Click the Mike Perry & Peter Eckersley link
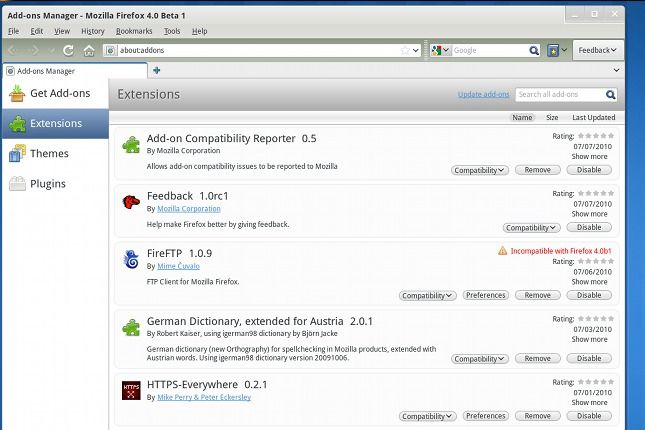Image resolution: width=645 pixels, height=430 pixels. coord(204,397)
